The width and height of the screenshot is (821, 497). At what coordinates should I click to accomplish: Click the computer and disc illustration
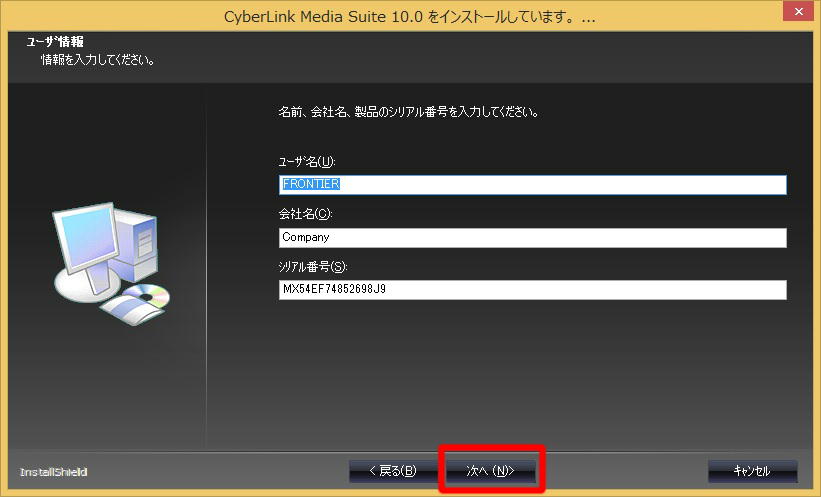111,263
